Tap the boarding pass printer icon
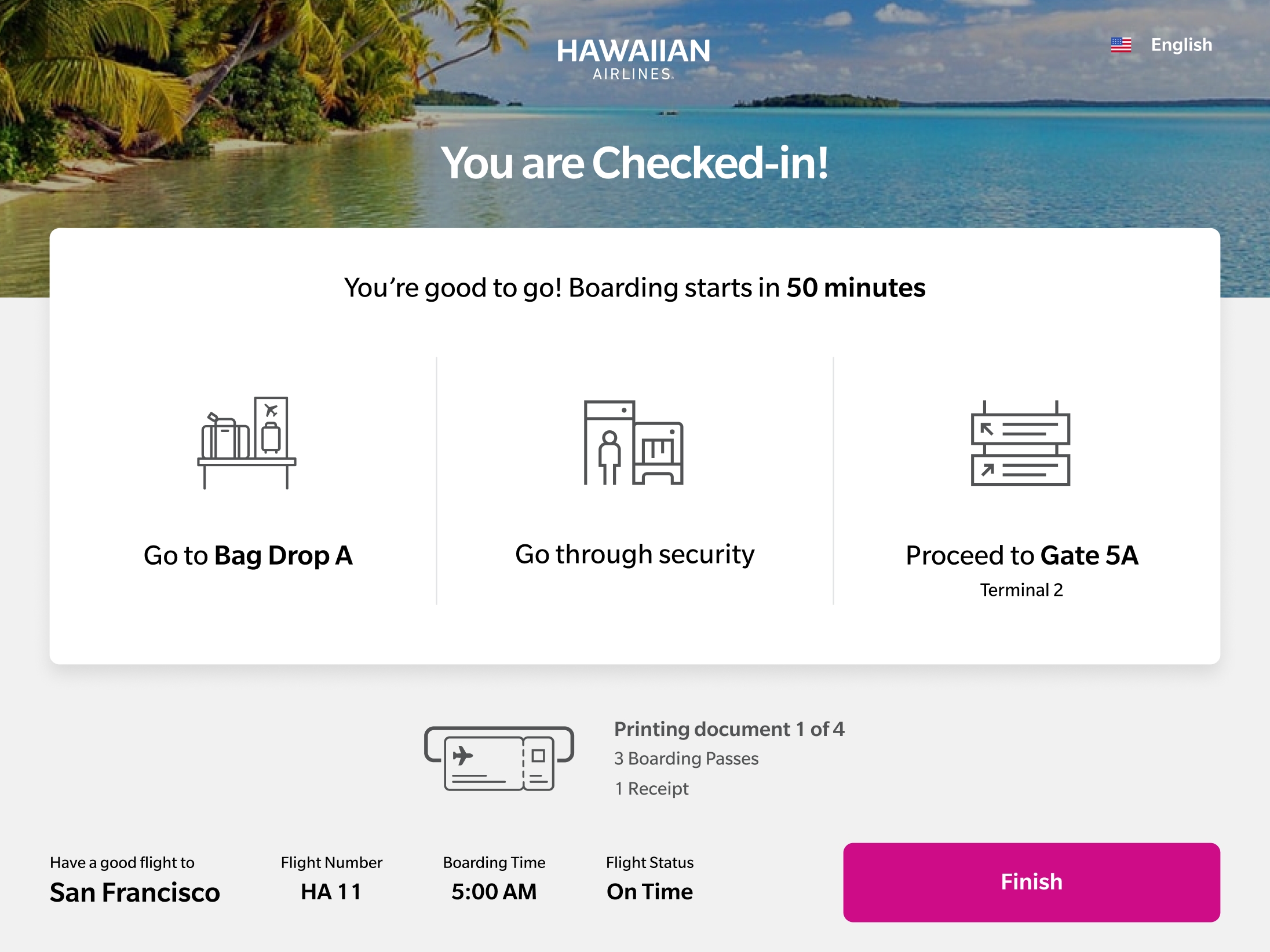Image resolution: width=1270 pixels, height=952 pixels. 499,759
